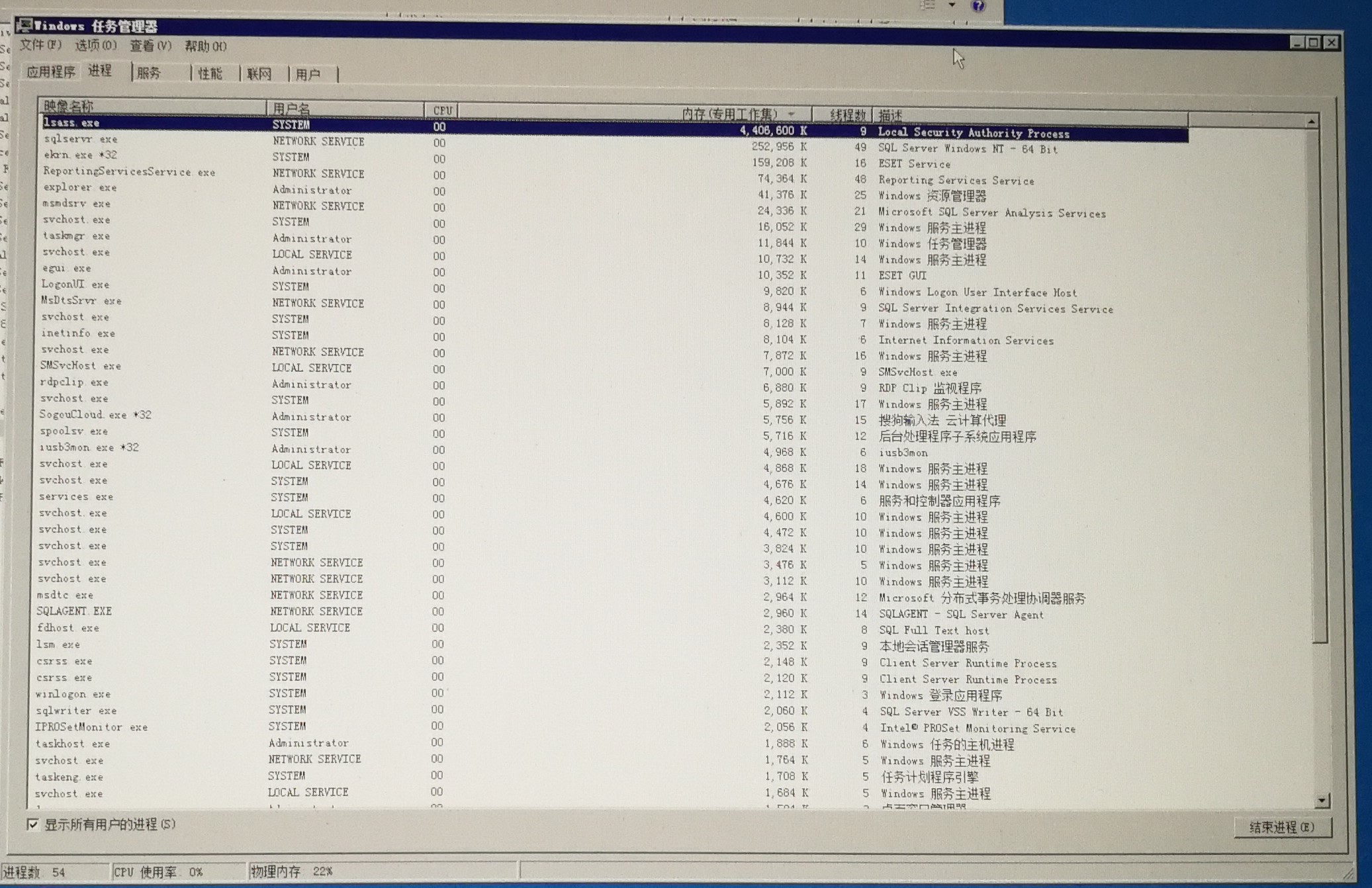
Task: Click the Task Manager title bar icon
Action: point(24,25)
